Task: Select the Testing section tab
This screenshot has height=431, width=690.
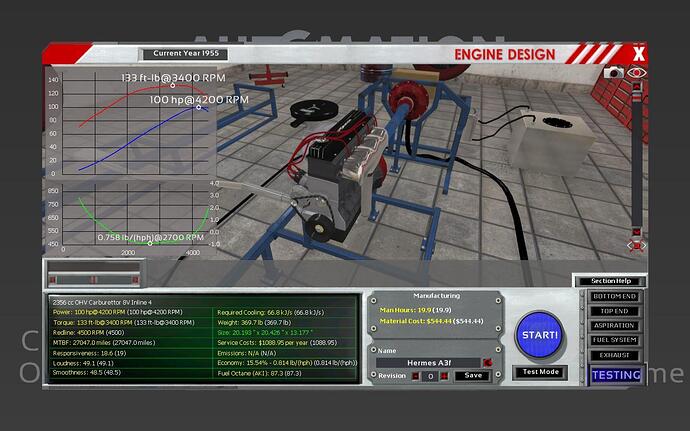Action: click(615, 375)
